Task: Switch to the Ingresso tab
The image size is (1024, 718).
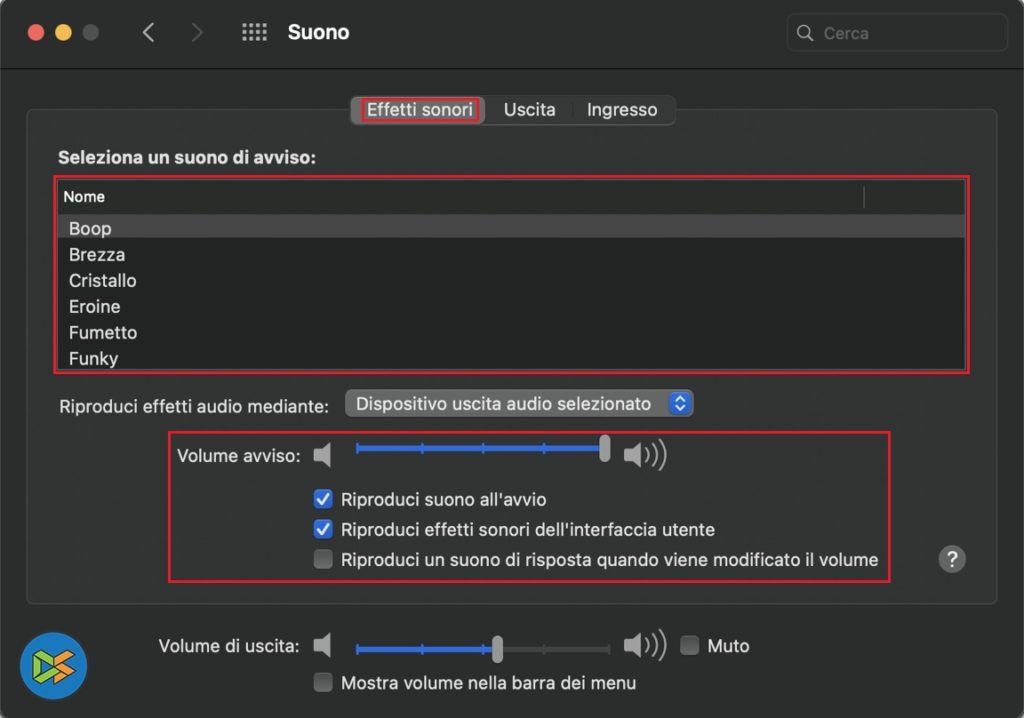Action: 621,110
